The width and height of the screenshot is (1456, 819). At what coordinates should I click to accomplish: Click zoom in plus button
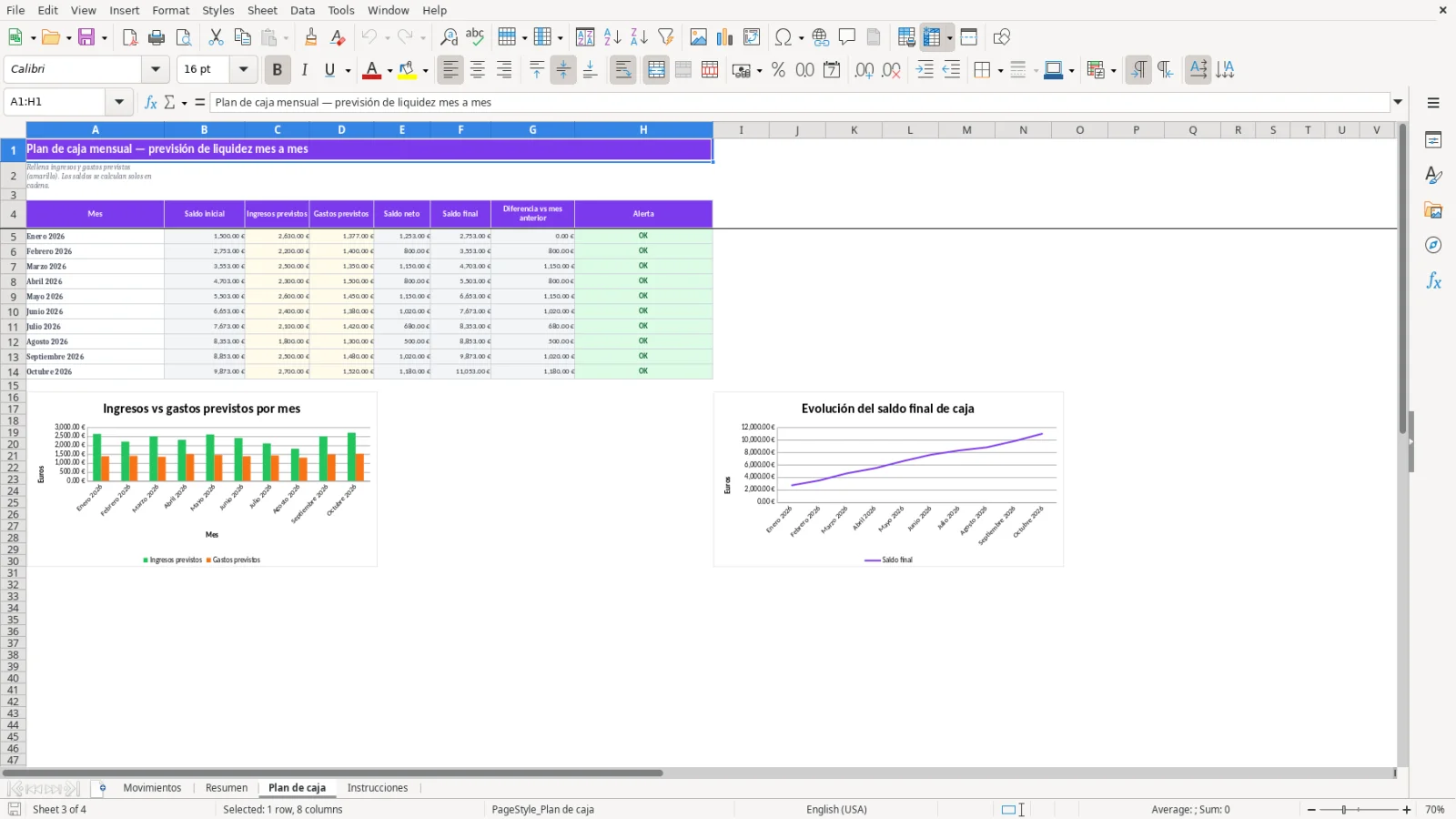(x=1407, y=810)
